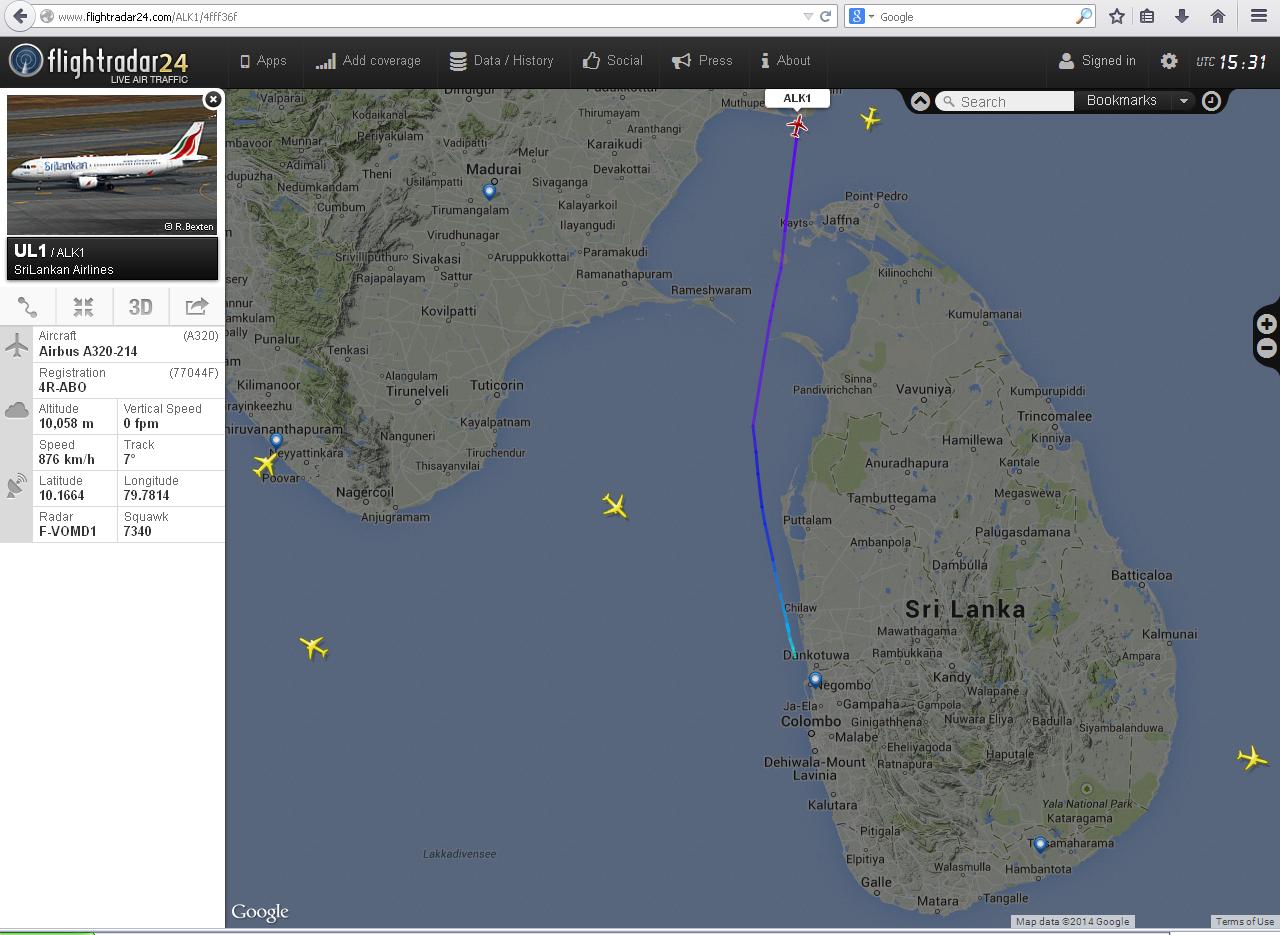Open the address bar history dropdown
Viewport: 1280px width, 935px height.
(808, 17)
